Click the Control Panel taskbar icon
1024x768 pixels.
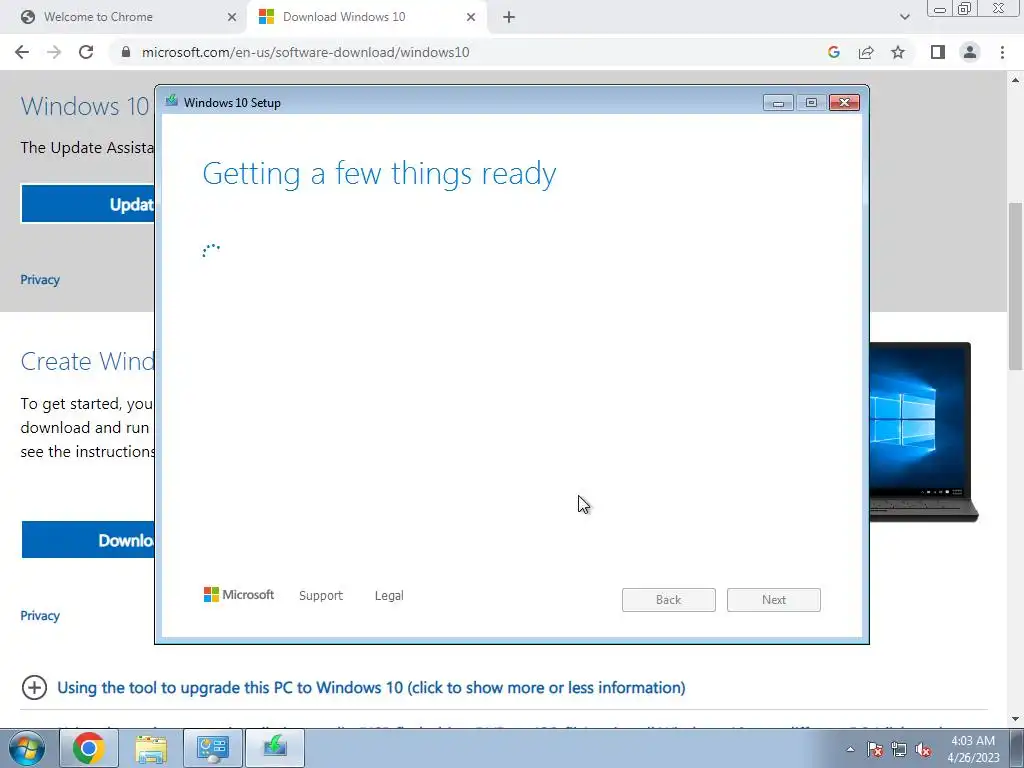(213, 748)
